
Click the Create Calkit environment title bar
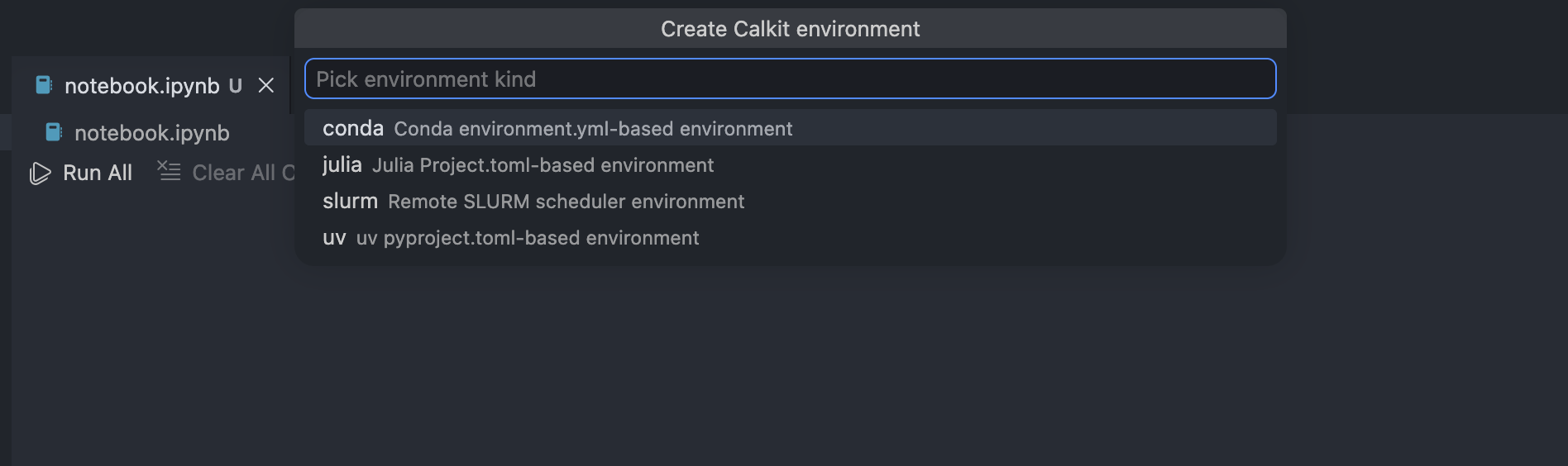click(790, 29)
